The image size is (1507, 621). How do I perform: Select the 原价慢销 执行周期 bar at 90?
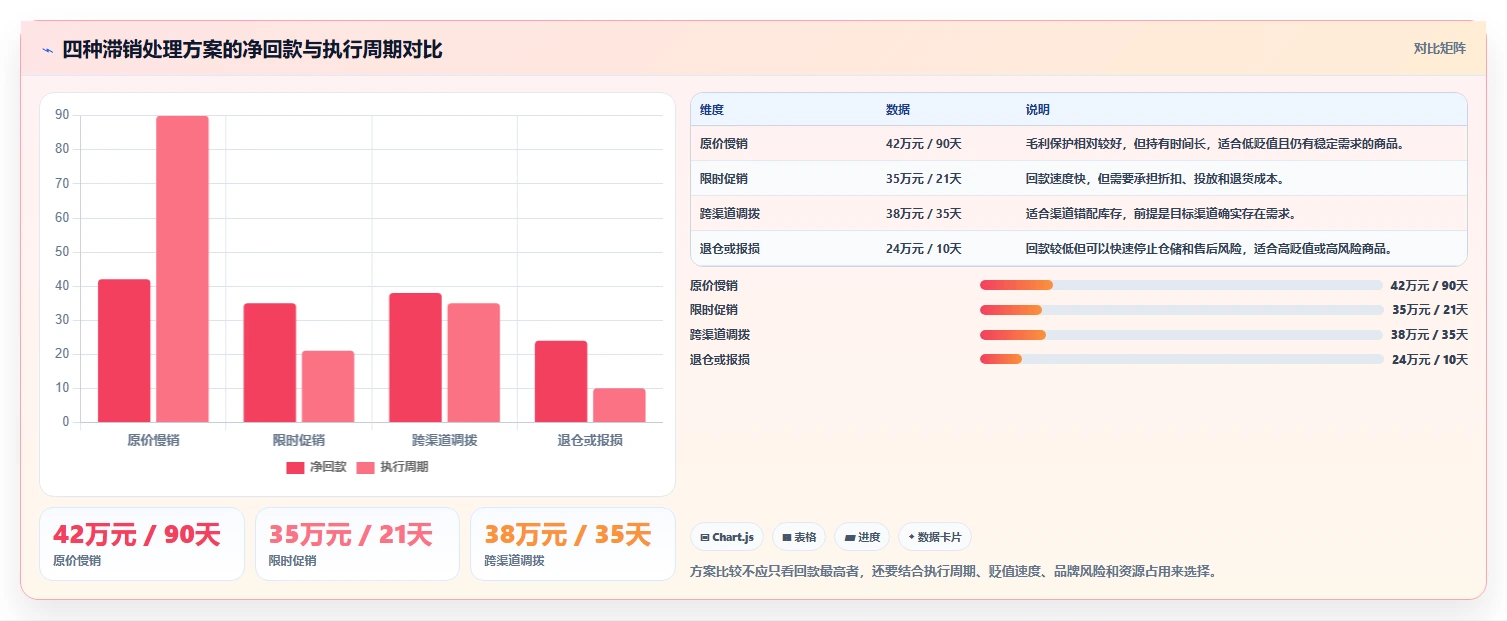coord(182,269)
